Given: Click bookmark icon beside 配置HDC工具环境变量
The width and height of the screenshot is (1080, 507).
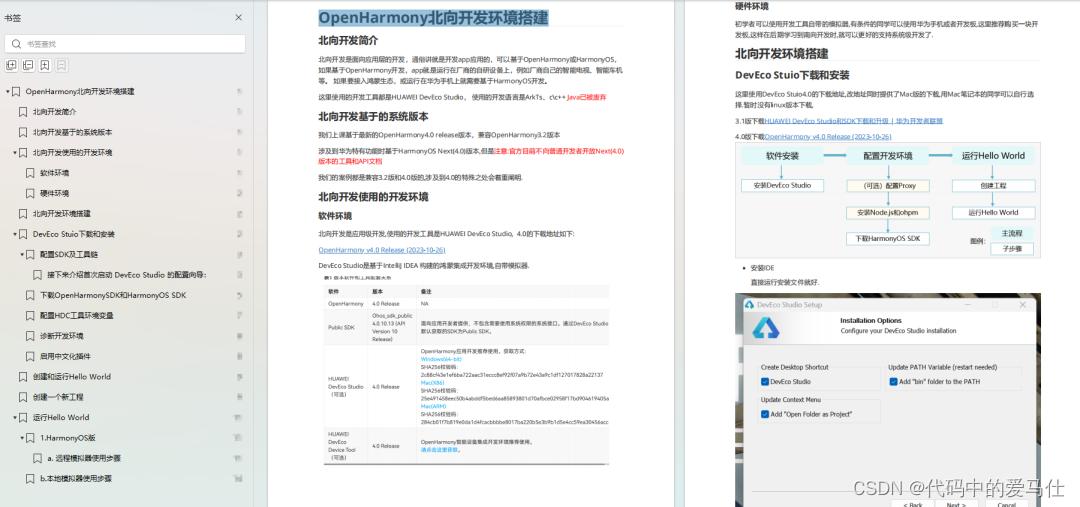Looking at the screenshot, I should click(x=30, y=315).
